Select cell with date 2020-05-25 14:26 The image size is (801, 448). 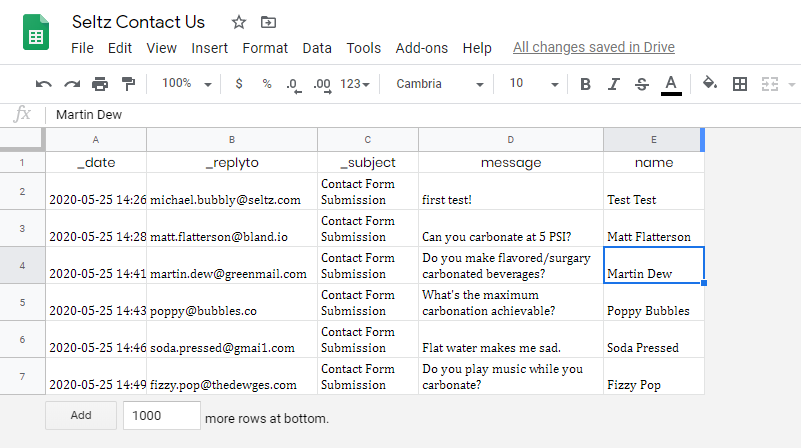pos(96,192)
